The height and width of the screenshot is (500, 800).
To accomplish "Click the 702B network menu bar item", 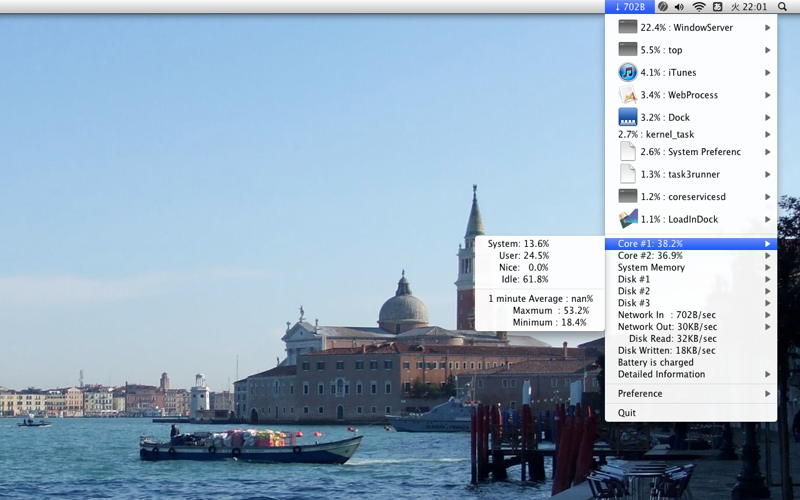I will [630, 7].
